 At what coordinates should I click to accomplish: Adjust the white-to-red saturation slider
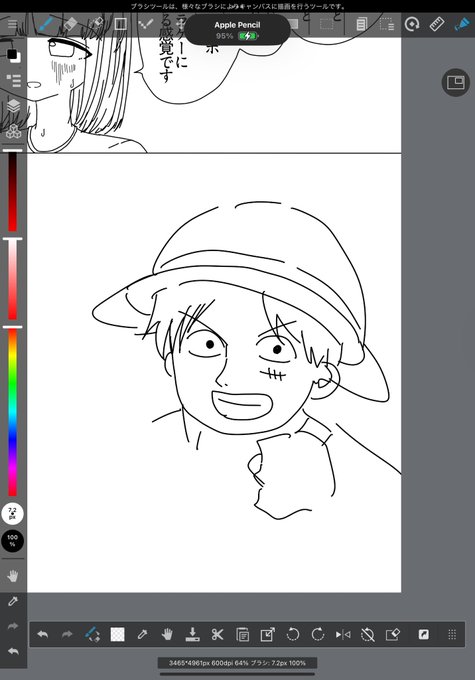[x=13, y=279]
